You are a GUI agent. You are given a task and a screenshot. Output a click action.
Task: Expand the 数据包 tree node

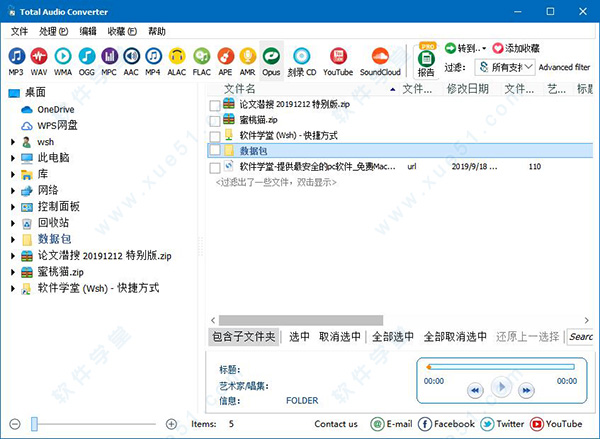[13, 240]
